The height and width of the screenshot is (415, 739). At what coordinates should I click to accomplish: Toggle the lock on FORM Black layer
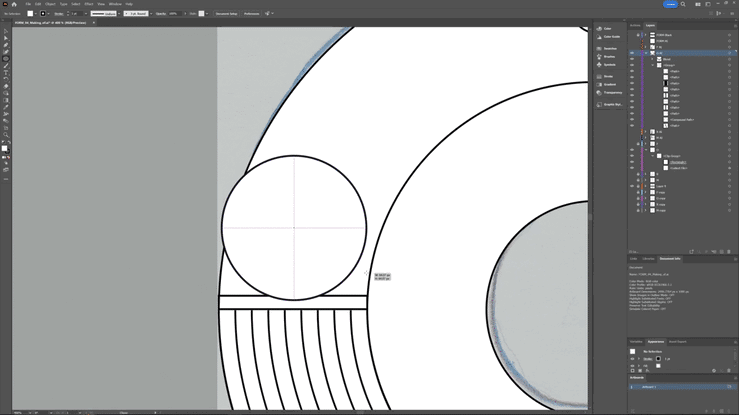(x=638, y=35)
